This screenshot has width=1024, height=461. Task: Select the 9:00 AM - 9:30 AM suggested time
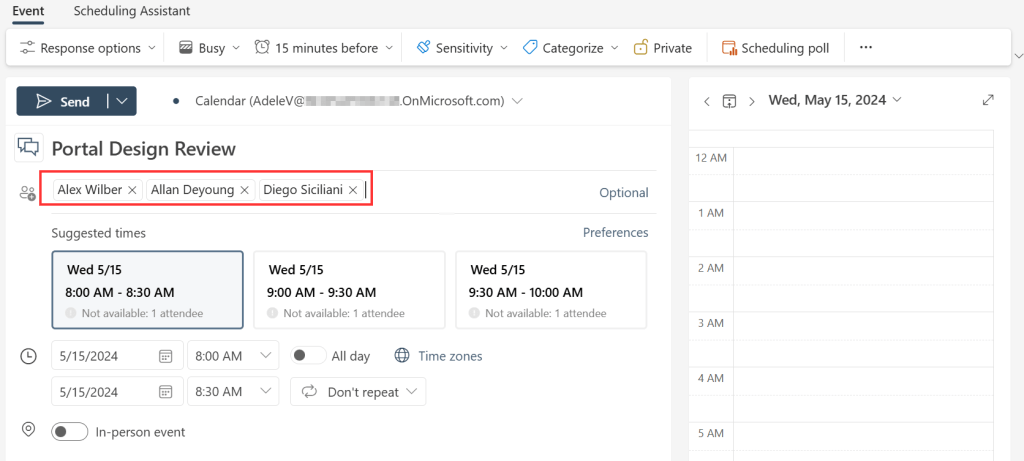tap(349, 289)
